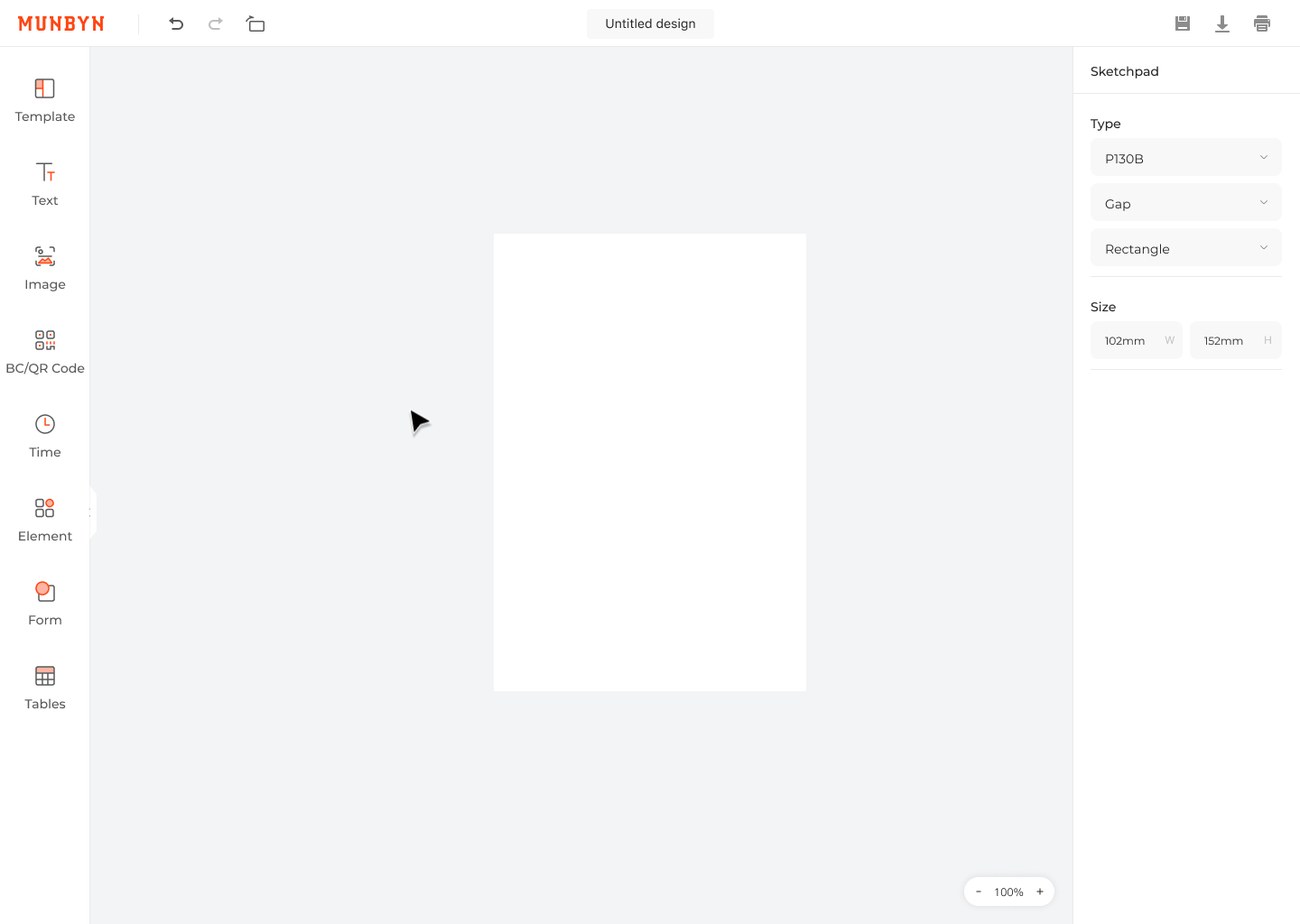The height and width of the screenshot is (924, 1300).
Task: Zoom in with the plus button
Action: 1040,892
